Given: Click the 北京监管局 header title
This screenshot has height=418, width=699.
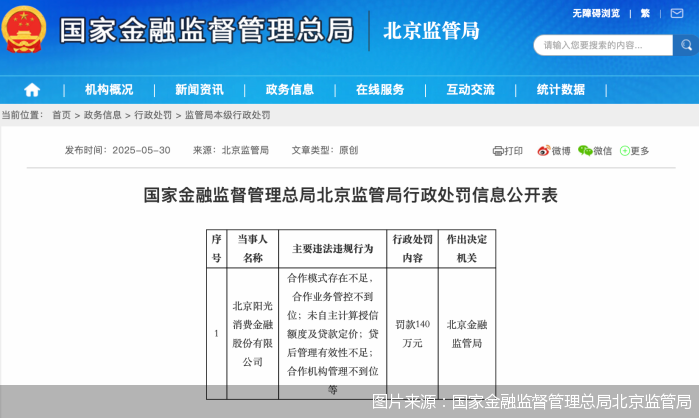Looking at the screenshot, I should tap(431, 31).
